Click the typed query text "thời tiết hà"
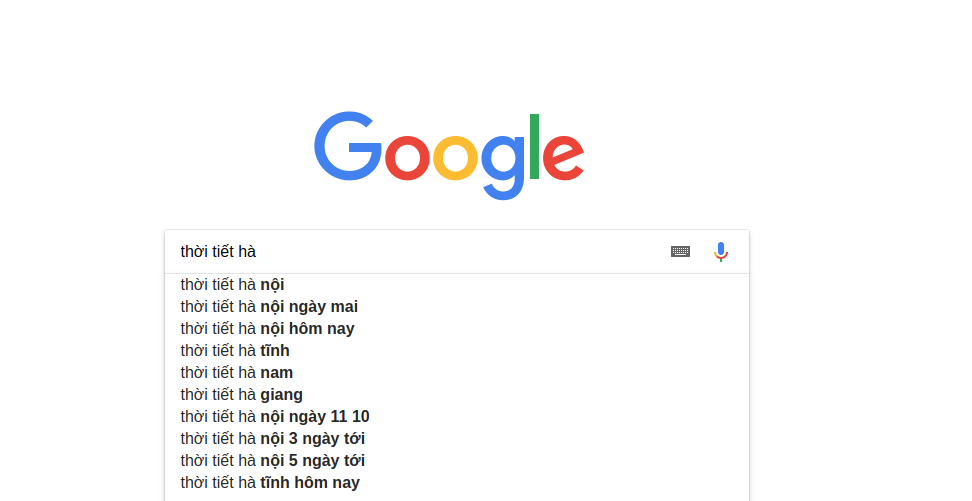The height and width of the screenshot is (501, 972). tap(218, 252)
